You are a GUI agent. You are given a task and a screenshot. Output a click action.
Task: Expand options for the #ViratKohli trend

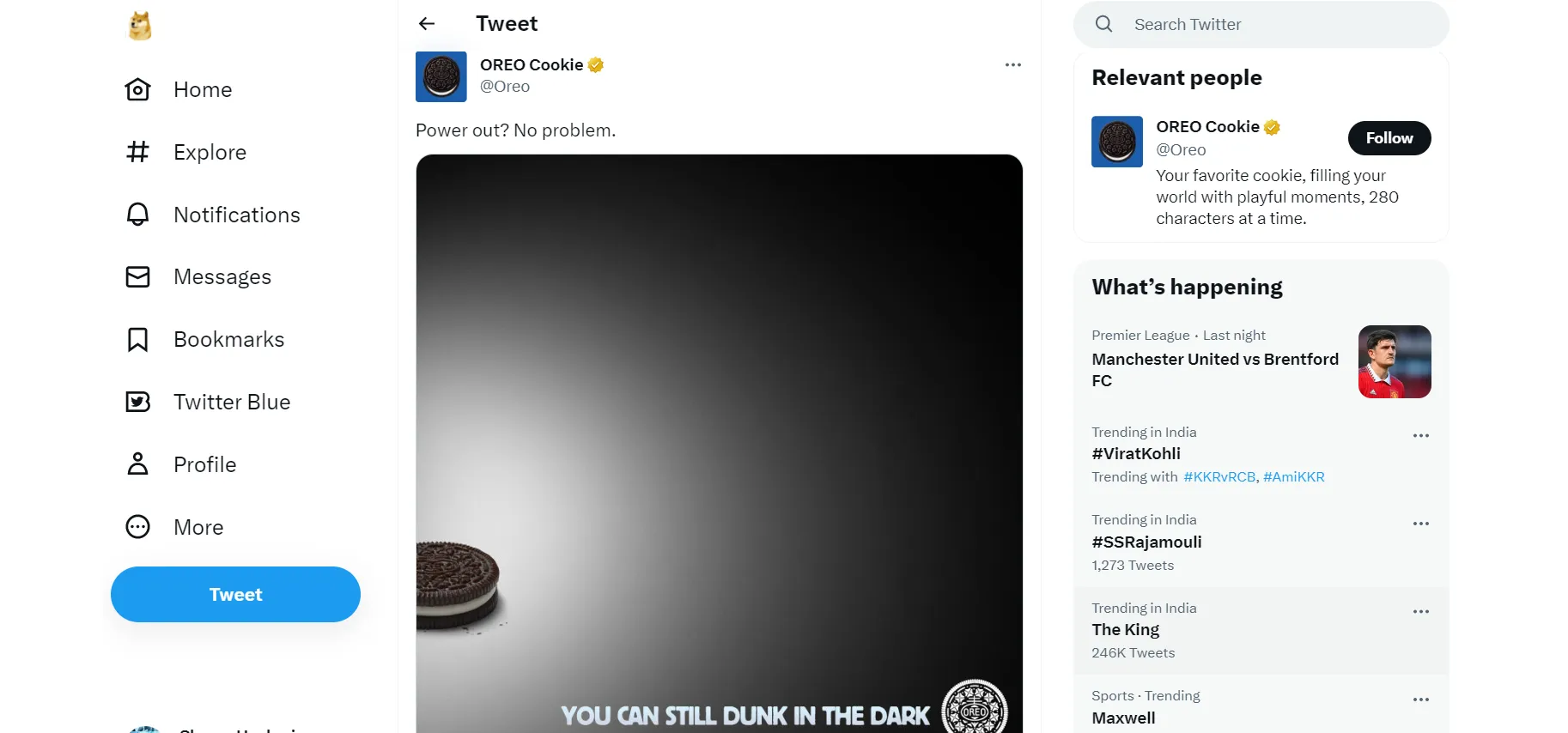(1419, 436)
